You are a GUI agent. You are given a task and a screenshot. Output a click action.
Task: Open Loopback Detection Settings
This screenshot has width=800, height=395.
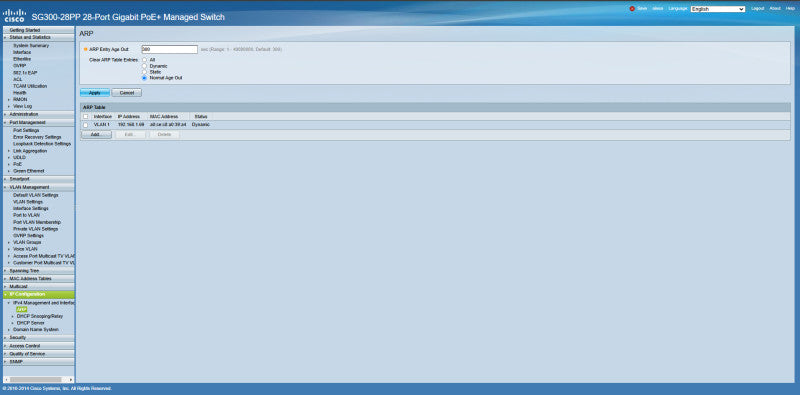pos(42,144)
